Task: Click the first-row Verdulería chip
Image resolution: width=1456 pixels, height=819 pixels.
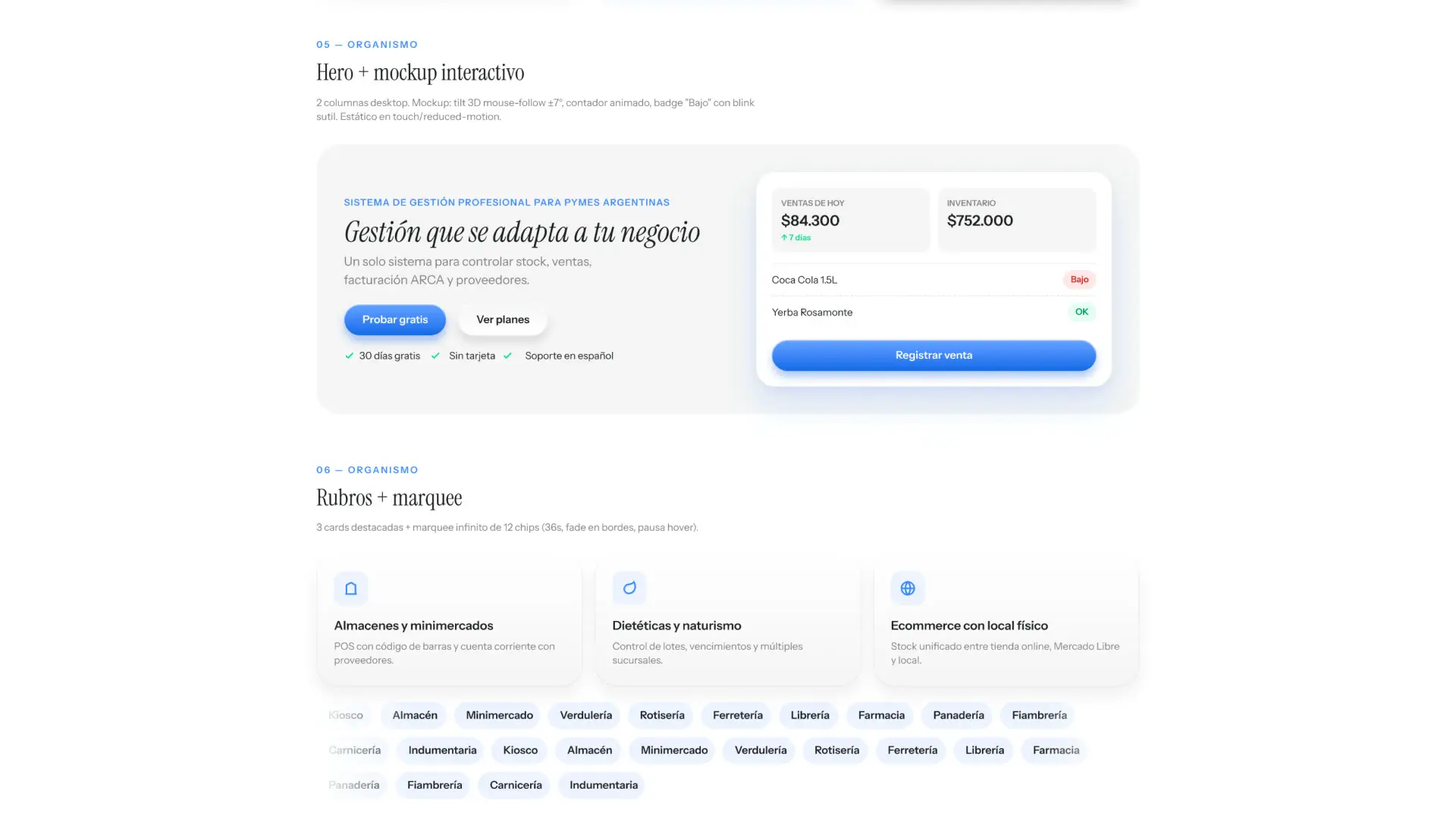Action: pos(585,715)
